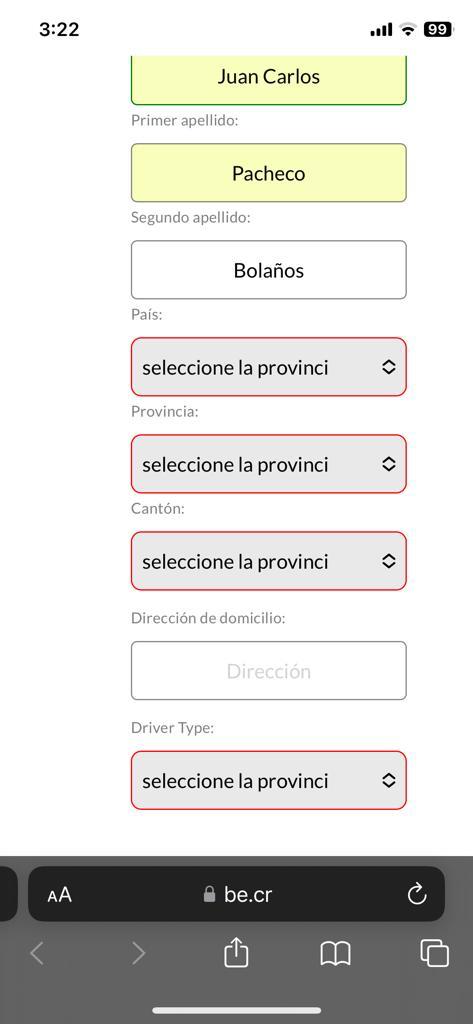Image resolution: width=473 pixels, height=1024 pixels.
Task: Open the Driver Type dropdown
Action: (x=269, y=781)
